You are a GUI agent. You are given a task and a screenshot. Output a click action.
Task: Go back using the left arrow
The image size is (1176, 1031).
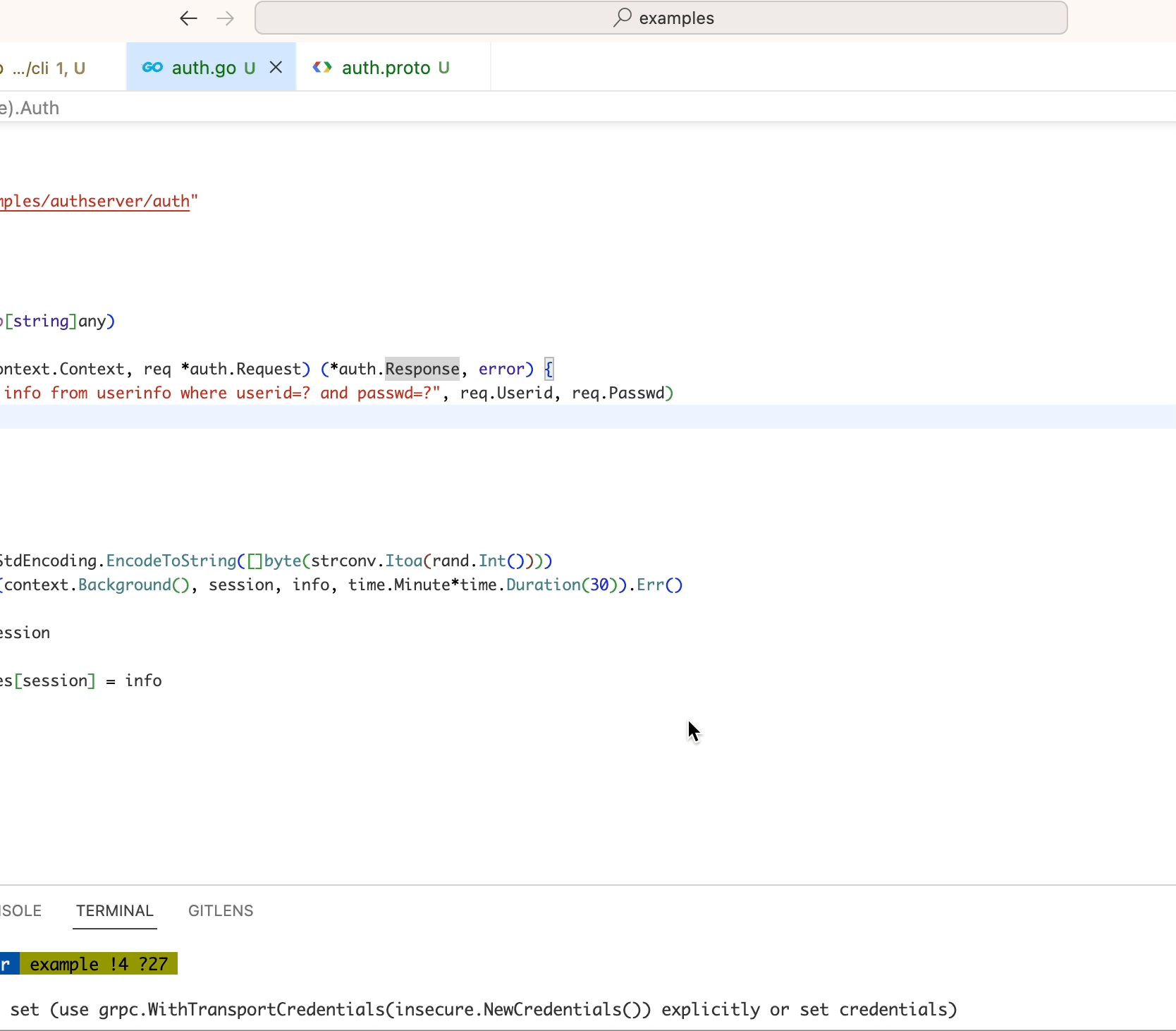188,18
